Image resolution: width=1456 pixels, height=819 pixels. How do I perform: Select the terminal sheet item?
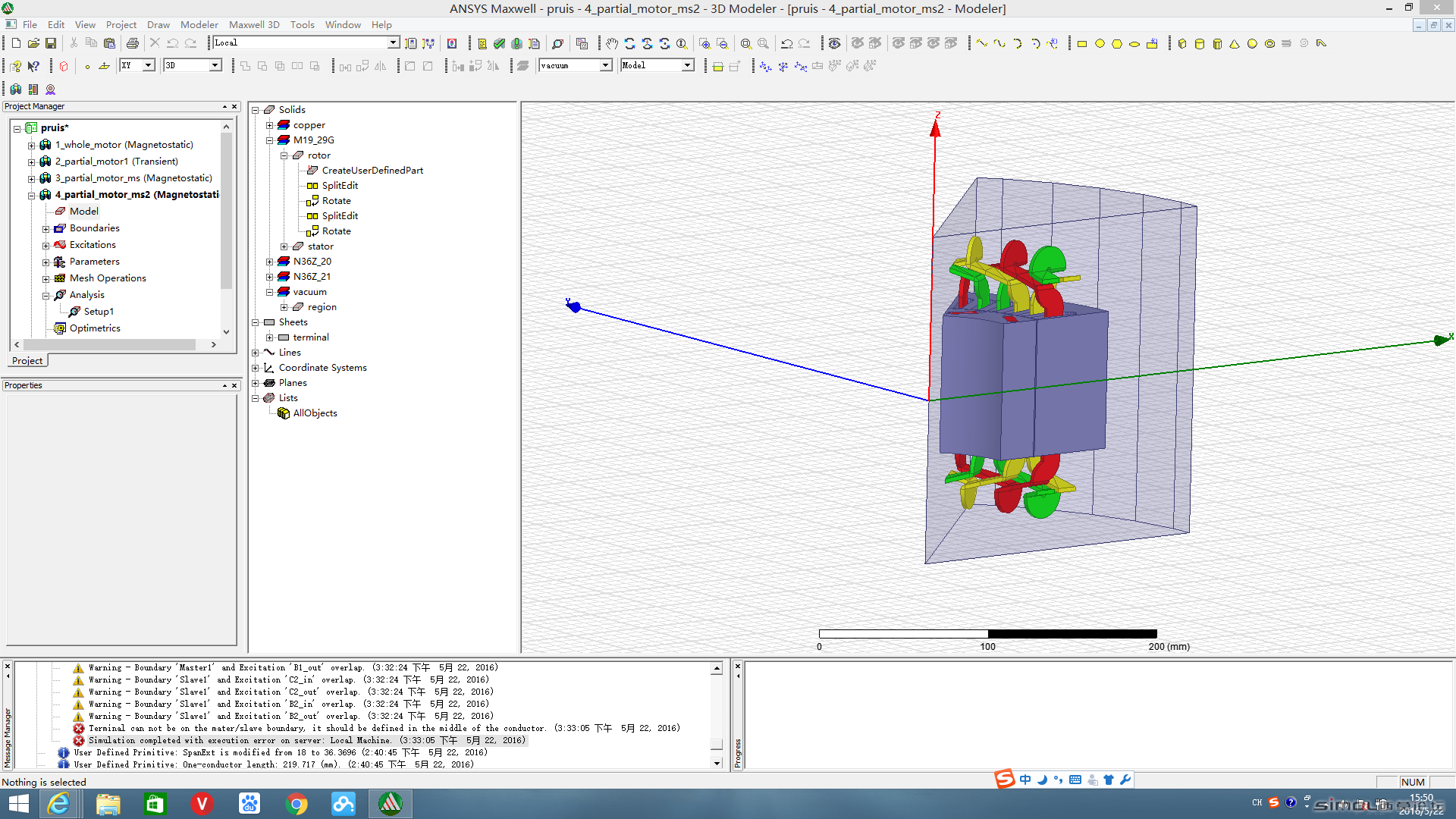[x=311, y=337]
